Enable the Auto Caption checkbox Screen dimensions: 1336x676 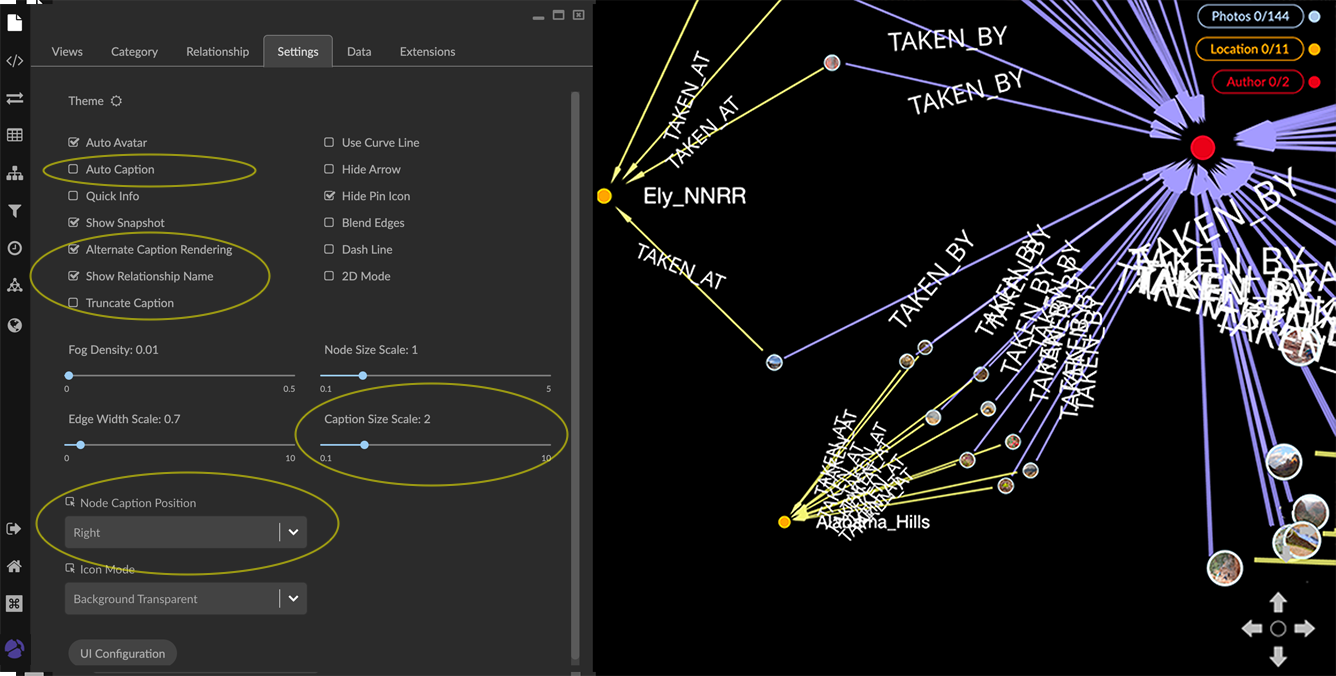pyautogui.click(x=73, y=169)
